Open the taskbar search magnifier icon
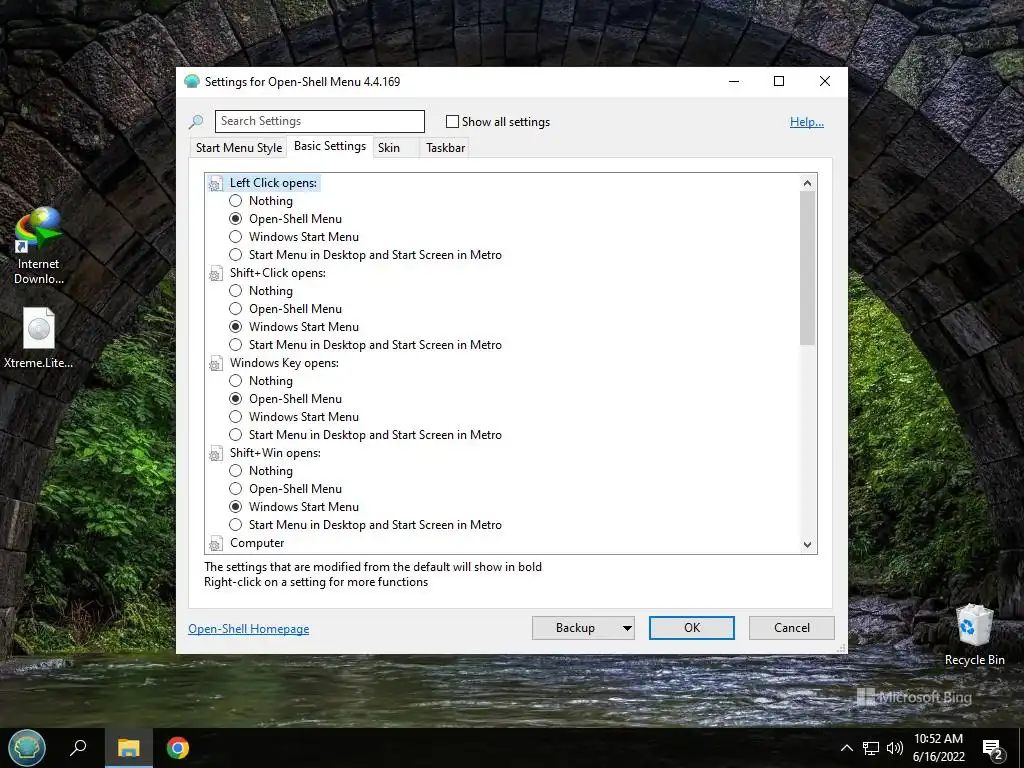 (78, 748)
